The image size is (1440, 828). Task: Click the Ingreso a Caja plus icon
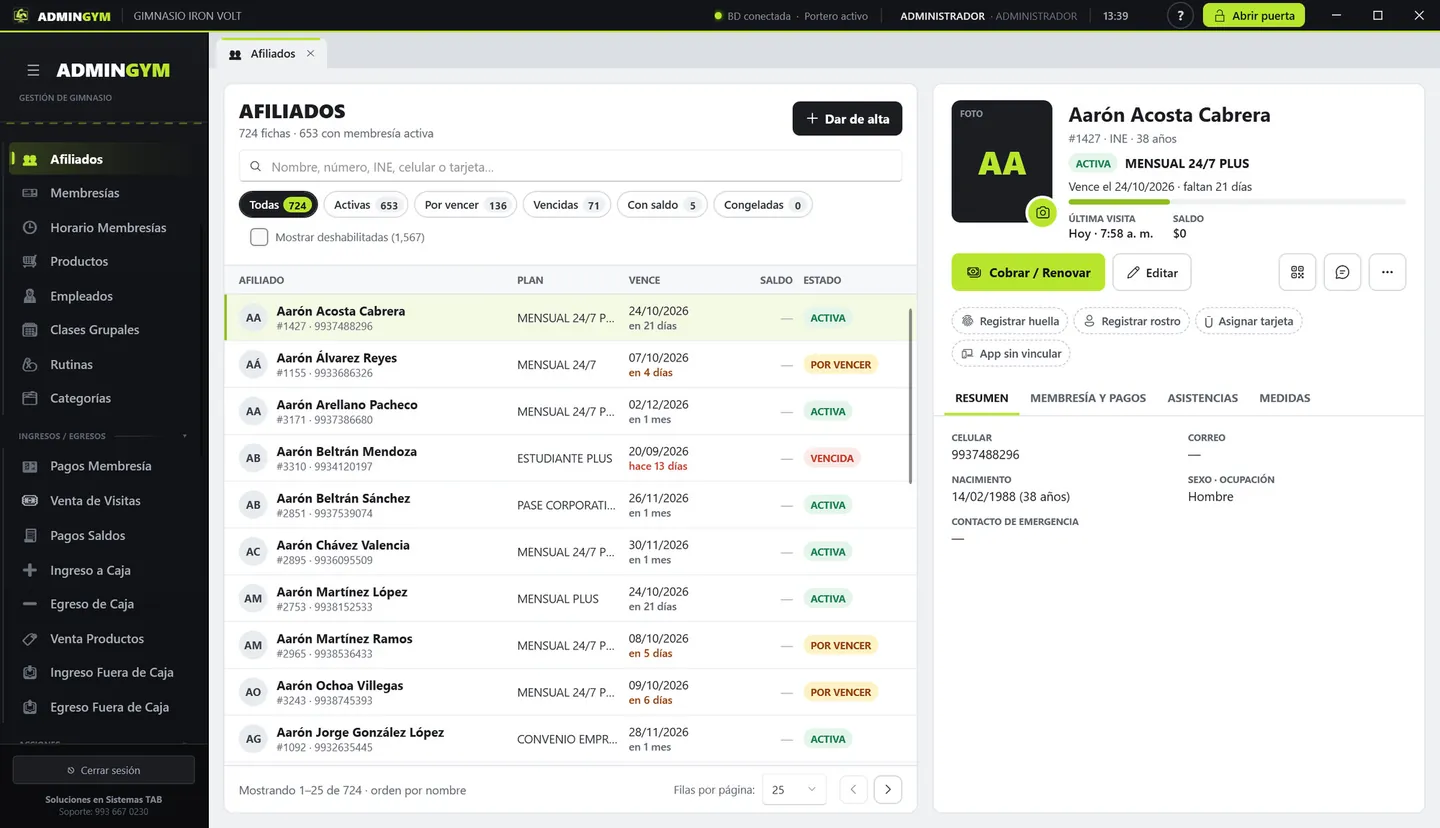30,570
